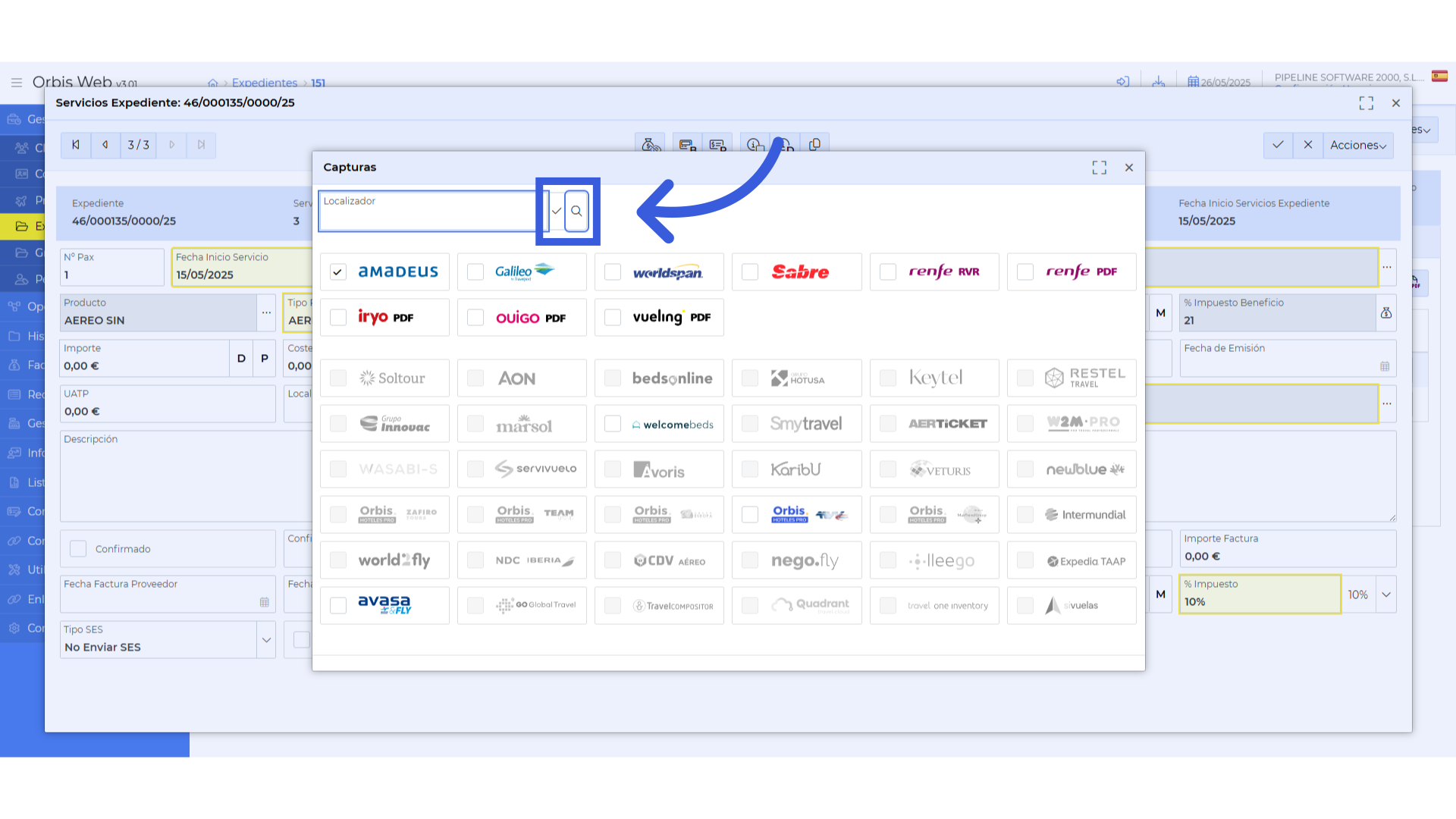
Task: Click the money bag toolbar icon
Action: [651, 144]
